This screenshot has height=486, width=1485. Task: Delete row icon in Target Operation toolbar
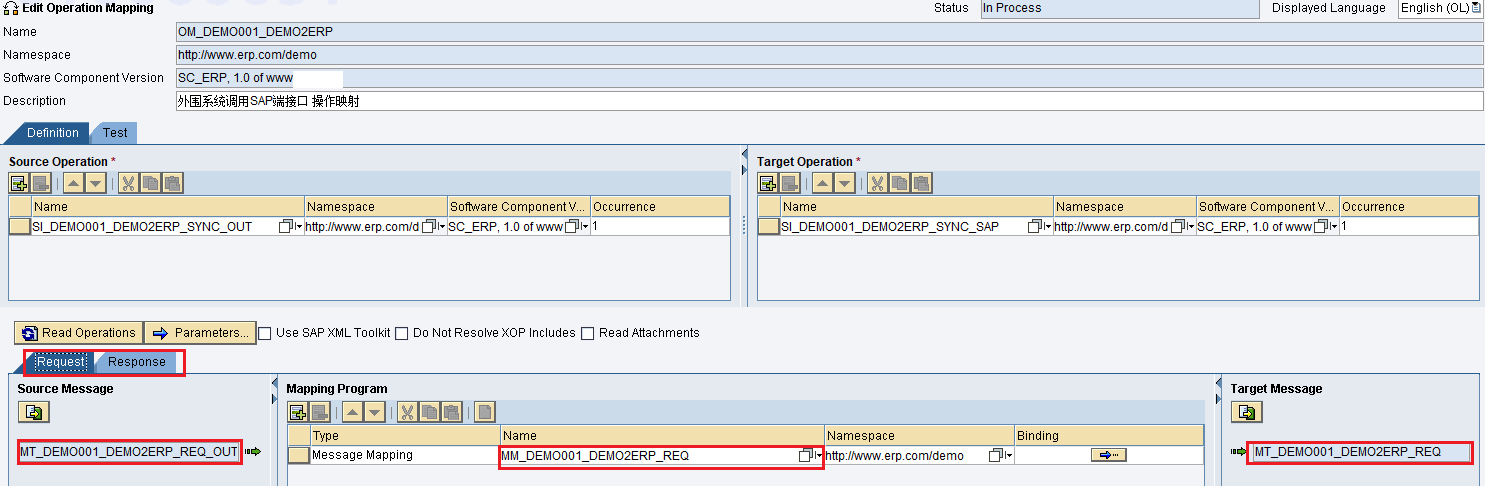(789, 183)
